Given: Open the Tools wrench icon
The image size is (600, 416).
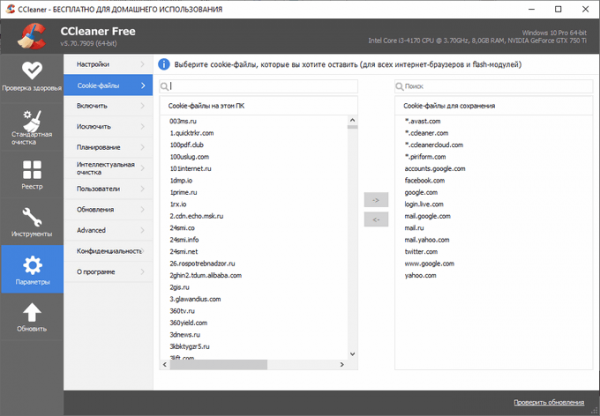Looking at the screenshot, I should click(32, 217).
